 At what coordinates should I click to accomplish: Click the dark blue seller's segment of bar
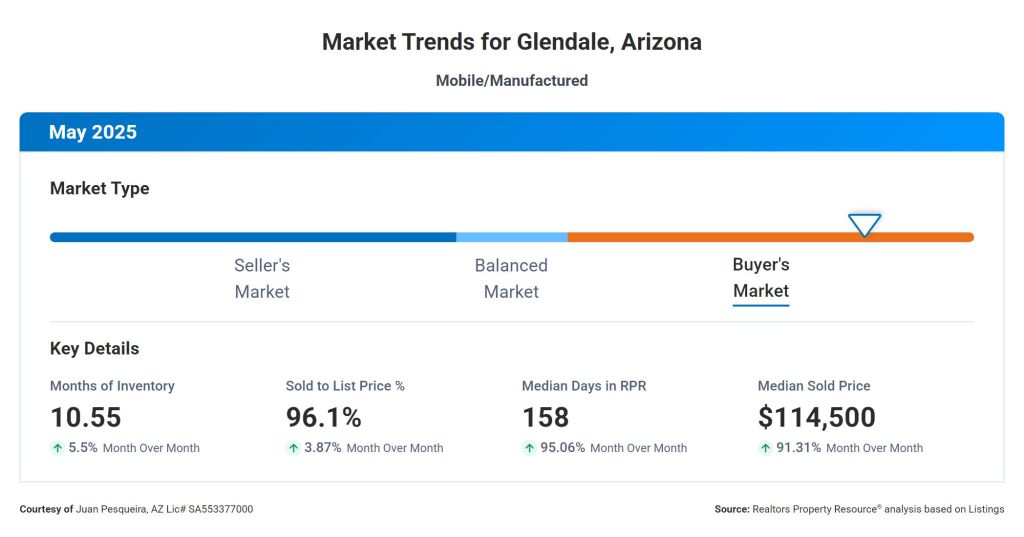(253, 237)
